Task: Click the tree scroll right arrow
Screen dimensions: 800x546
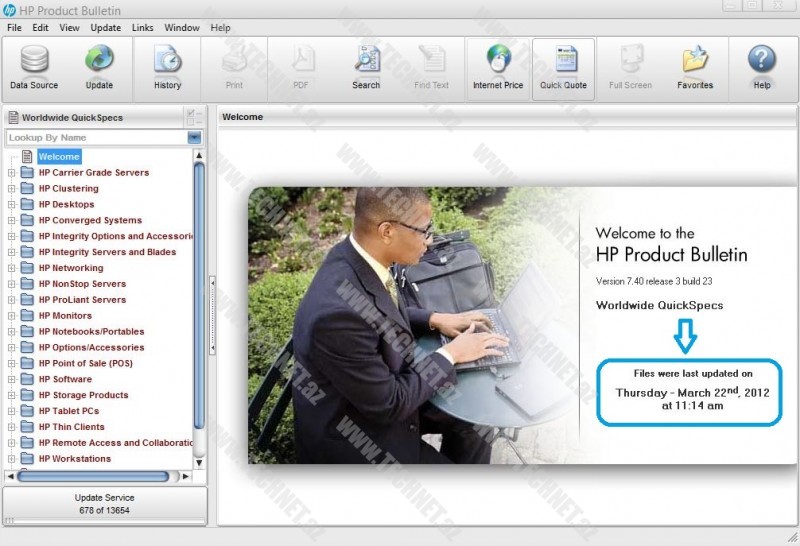Action: [x=186, y=476]
